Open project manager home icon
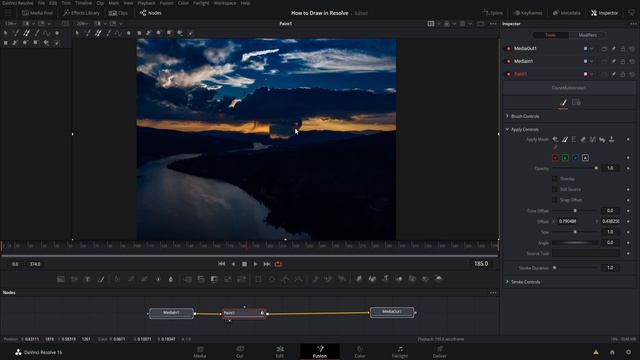 tap(612, 352)
